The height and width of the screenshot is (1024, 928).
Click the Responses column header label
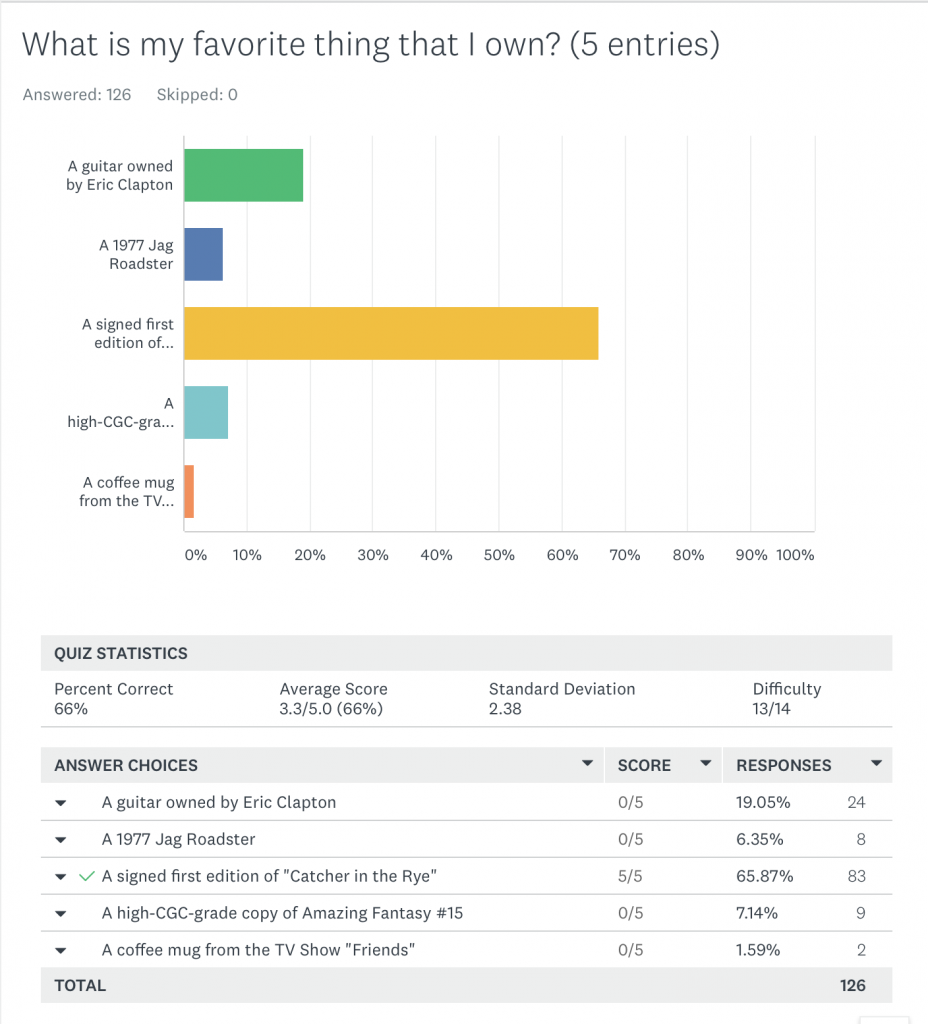coord(783,765)
